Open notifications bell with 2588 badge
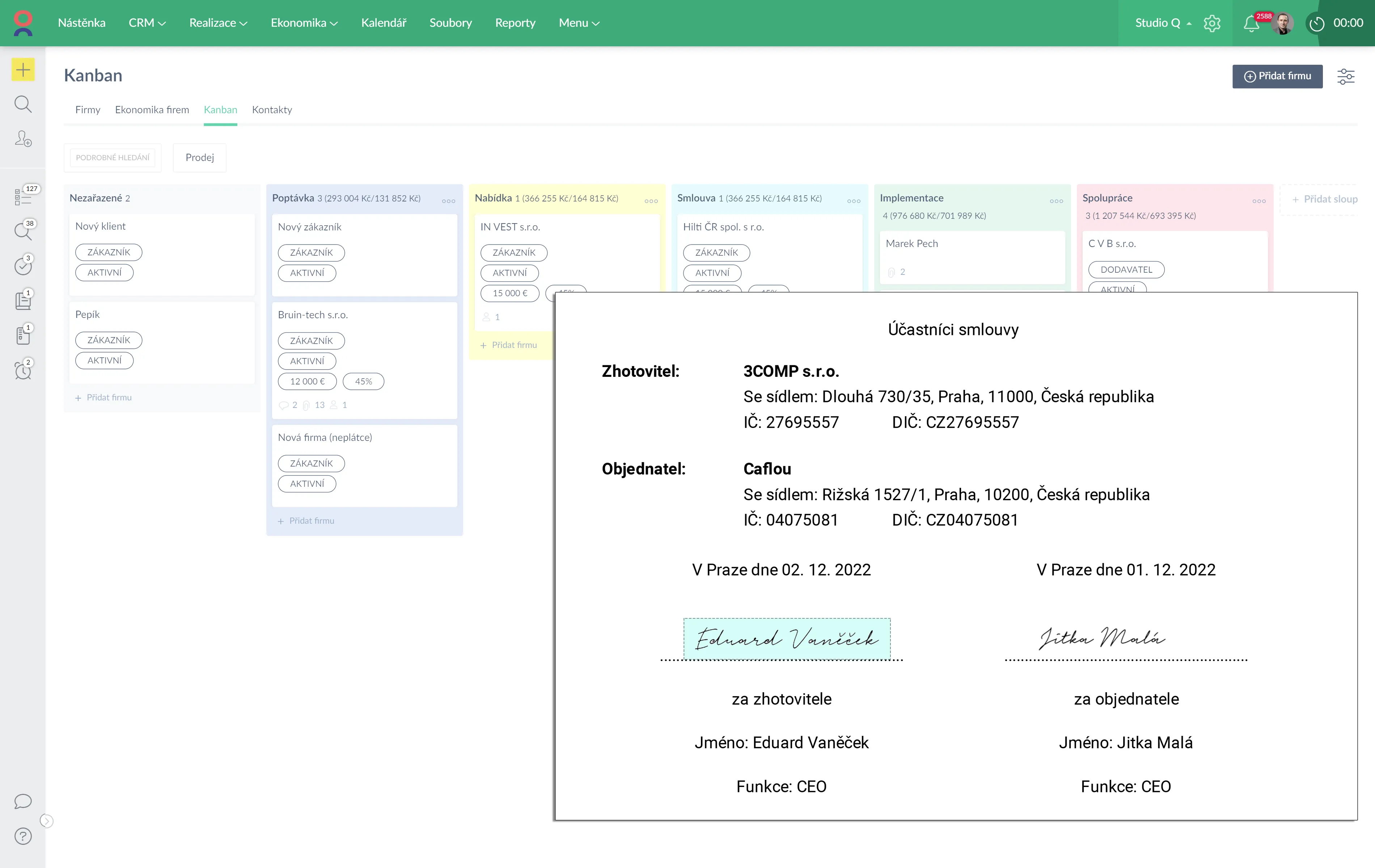Image resolution: width=1375 pixels, height=868 pixels. pos(1251,24)
